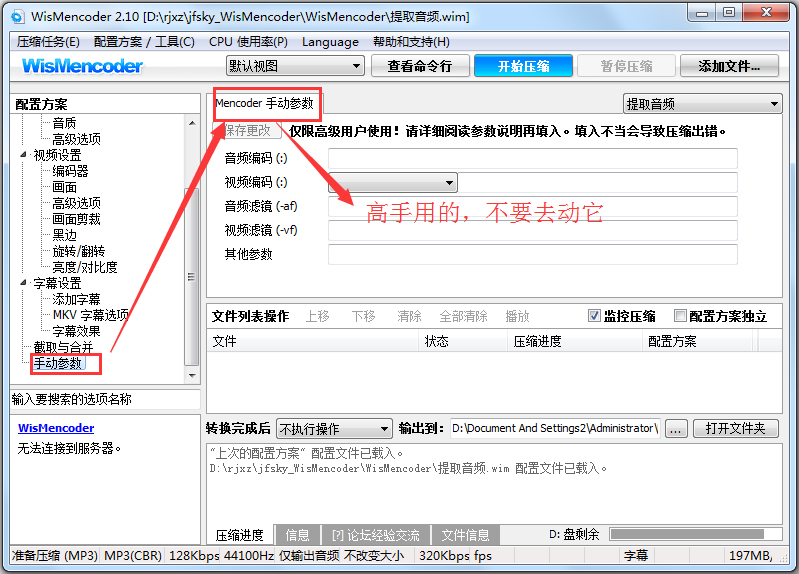
Task: Open the 视频编码 codec dropdown
Action: pos(393,182)
